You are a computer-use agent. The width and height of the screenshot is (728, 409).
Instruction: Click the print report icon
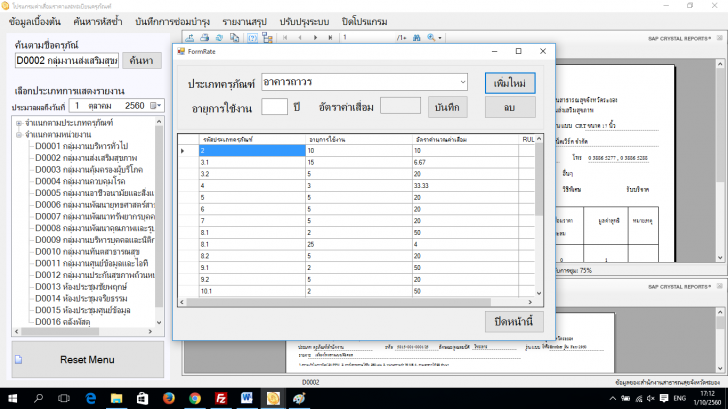[204, 38]
